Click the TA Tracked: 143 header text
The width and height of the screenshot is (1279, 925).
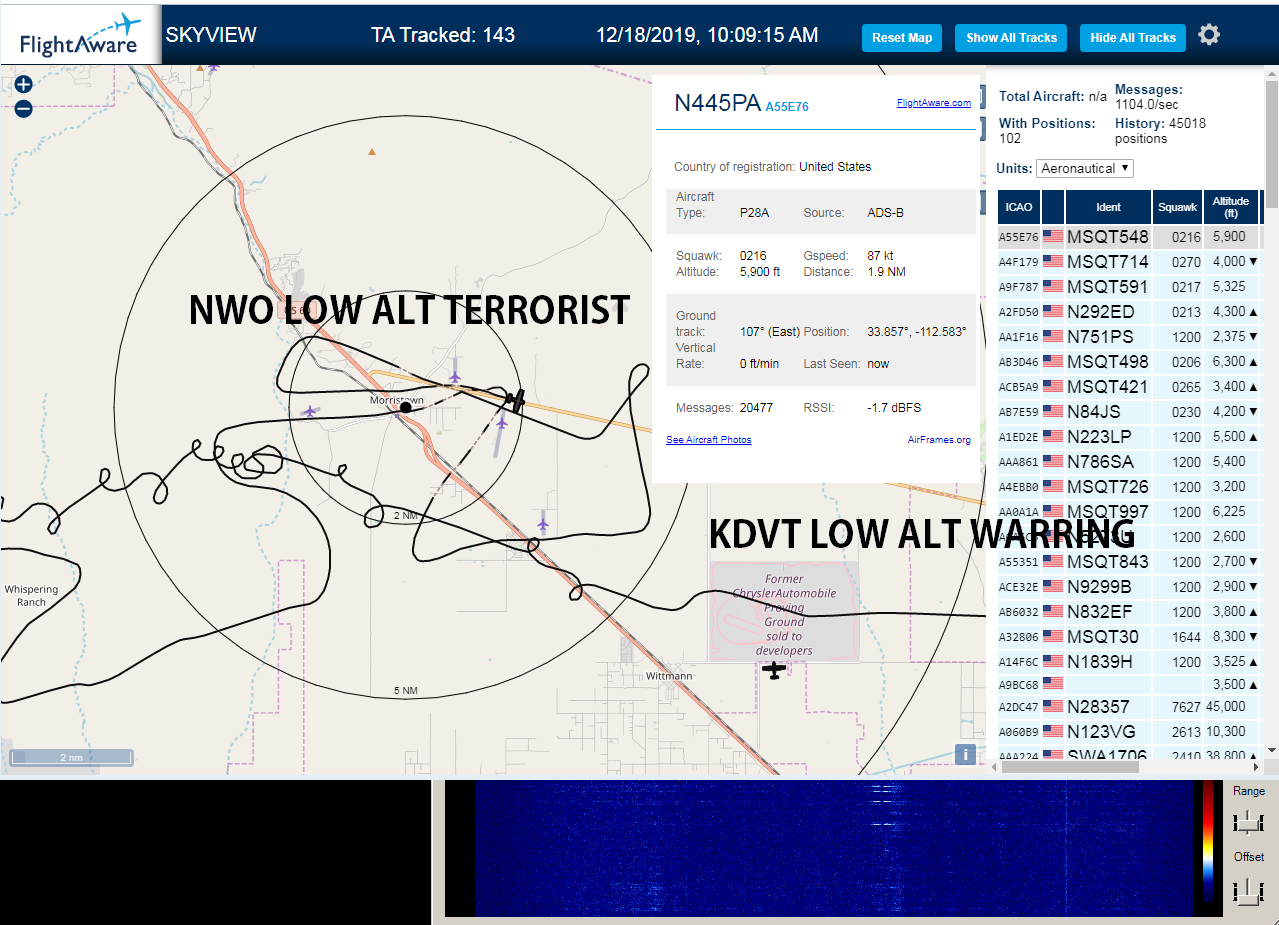443,35
